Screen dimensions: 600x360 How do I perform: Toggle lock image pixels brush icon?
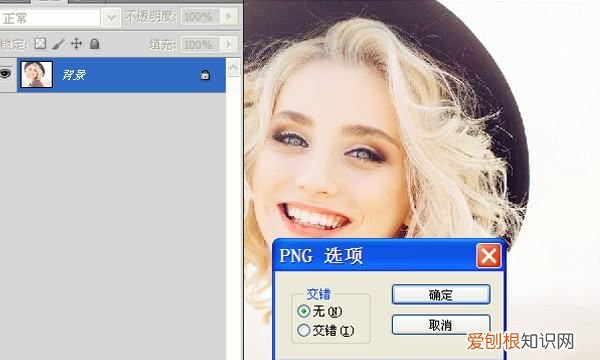[58, 44]
